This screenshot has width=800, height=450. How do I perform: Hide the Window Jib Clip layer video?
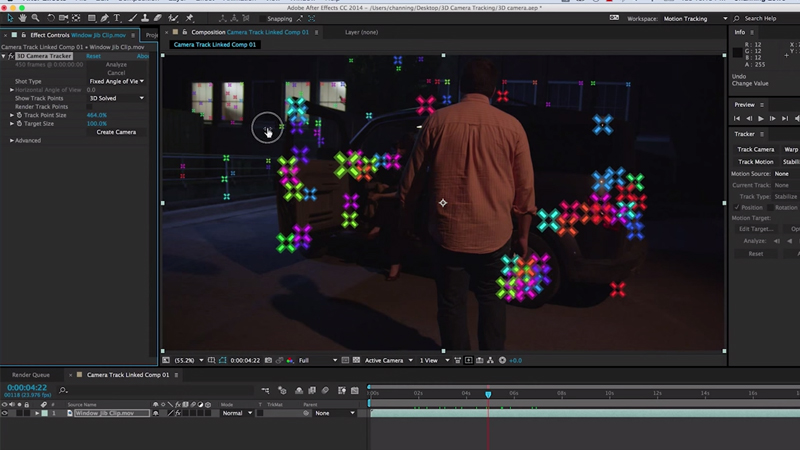[5, 413]
